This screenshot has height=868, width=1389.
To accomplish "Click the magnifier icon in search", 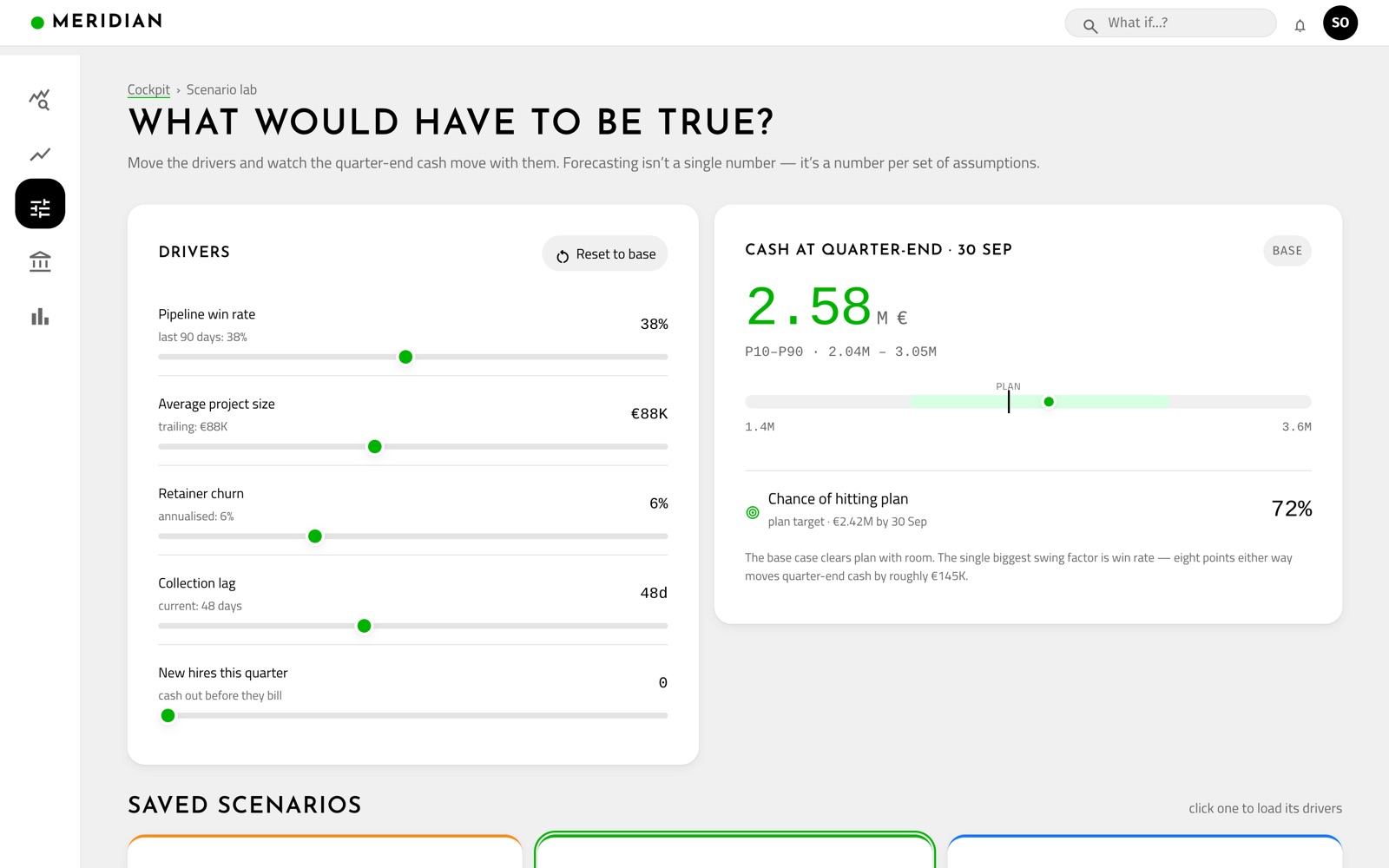I will pyautogui.click(x=1090, y=26).
